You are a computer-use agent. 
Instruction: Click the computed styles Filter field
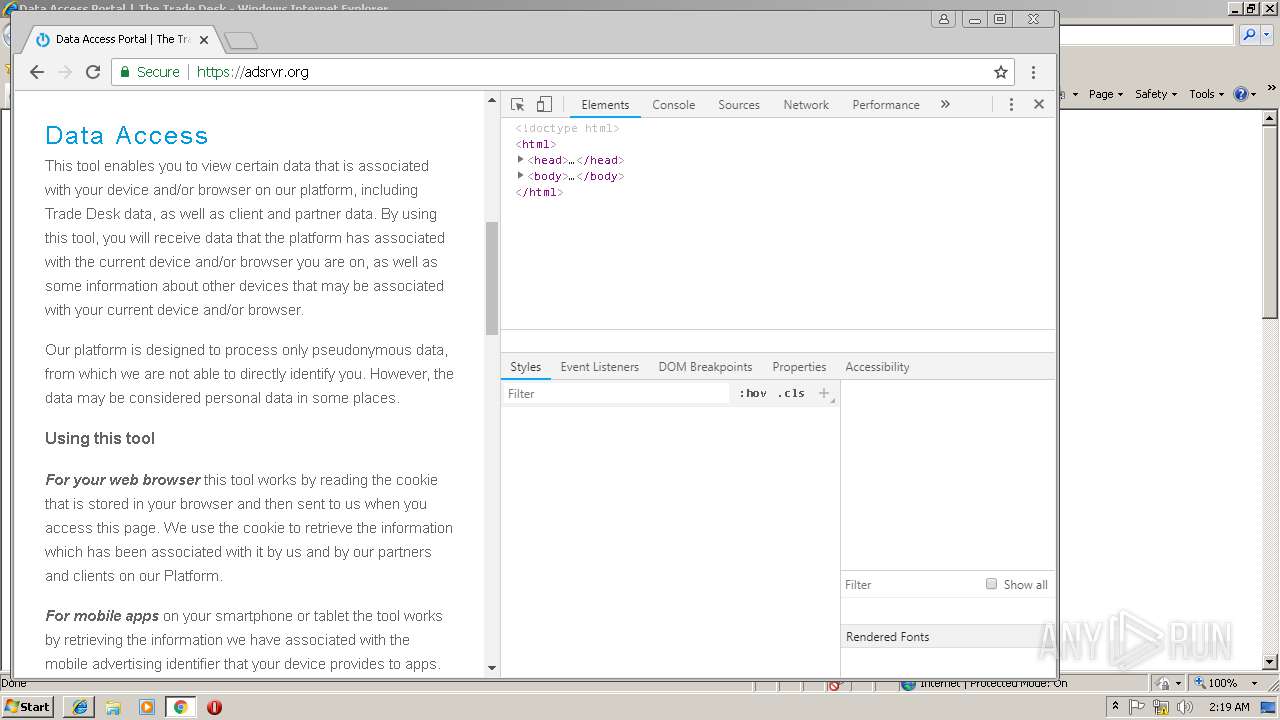pyautogui.click(x=910, y=585)
